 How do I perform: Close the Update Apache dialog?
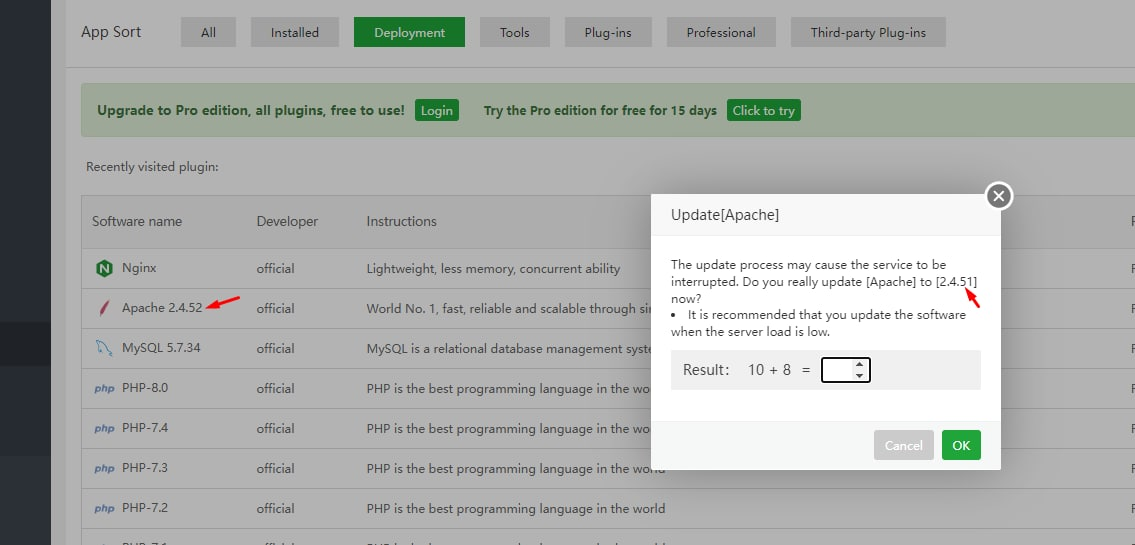(x=998, y=196)
